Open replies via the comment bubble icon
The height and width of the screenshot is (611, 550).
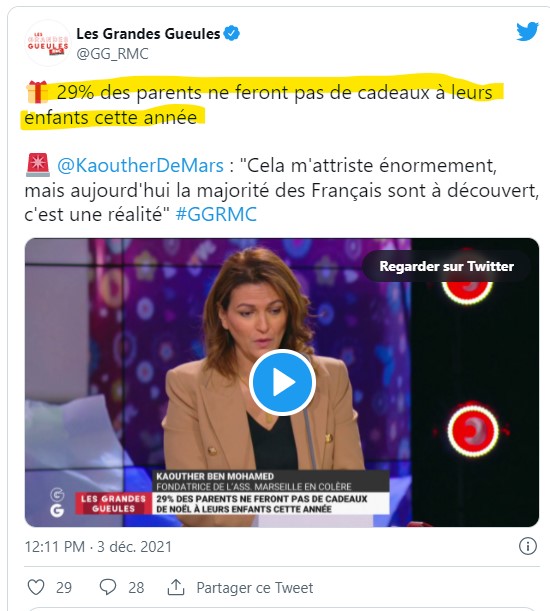(108, 587)
